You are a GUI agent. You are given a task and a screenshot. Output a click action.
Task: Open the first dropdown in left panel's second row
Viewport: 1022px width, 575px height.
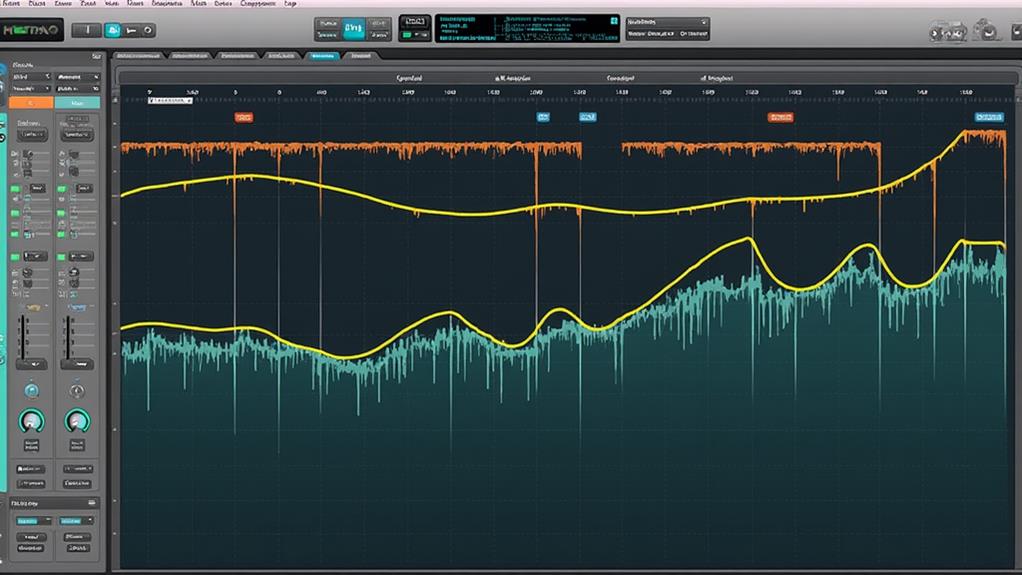[31, 88]
